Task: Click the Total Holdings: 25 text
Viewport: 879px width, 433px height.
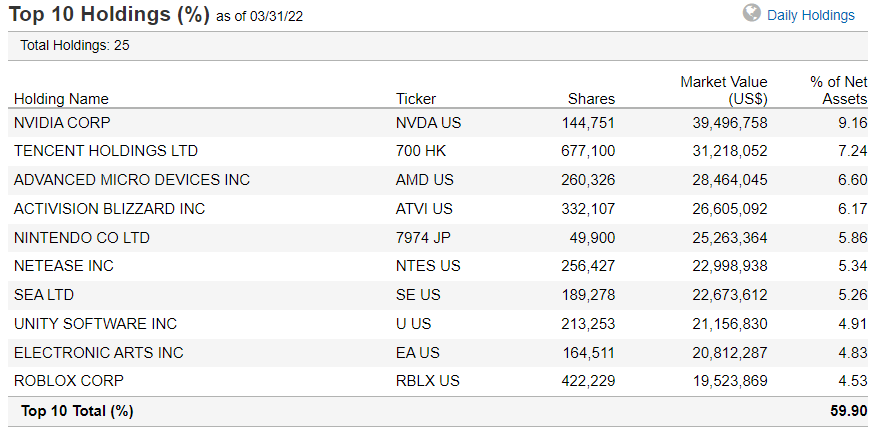Action: pos(75,45)
